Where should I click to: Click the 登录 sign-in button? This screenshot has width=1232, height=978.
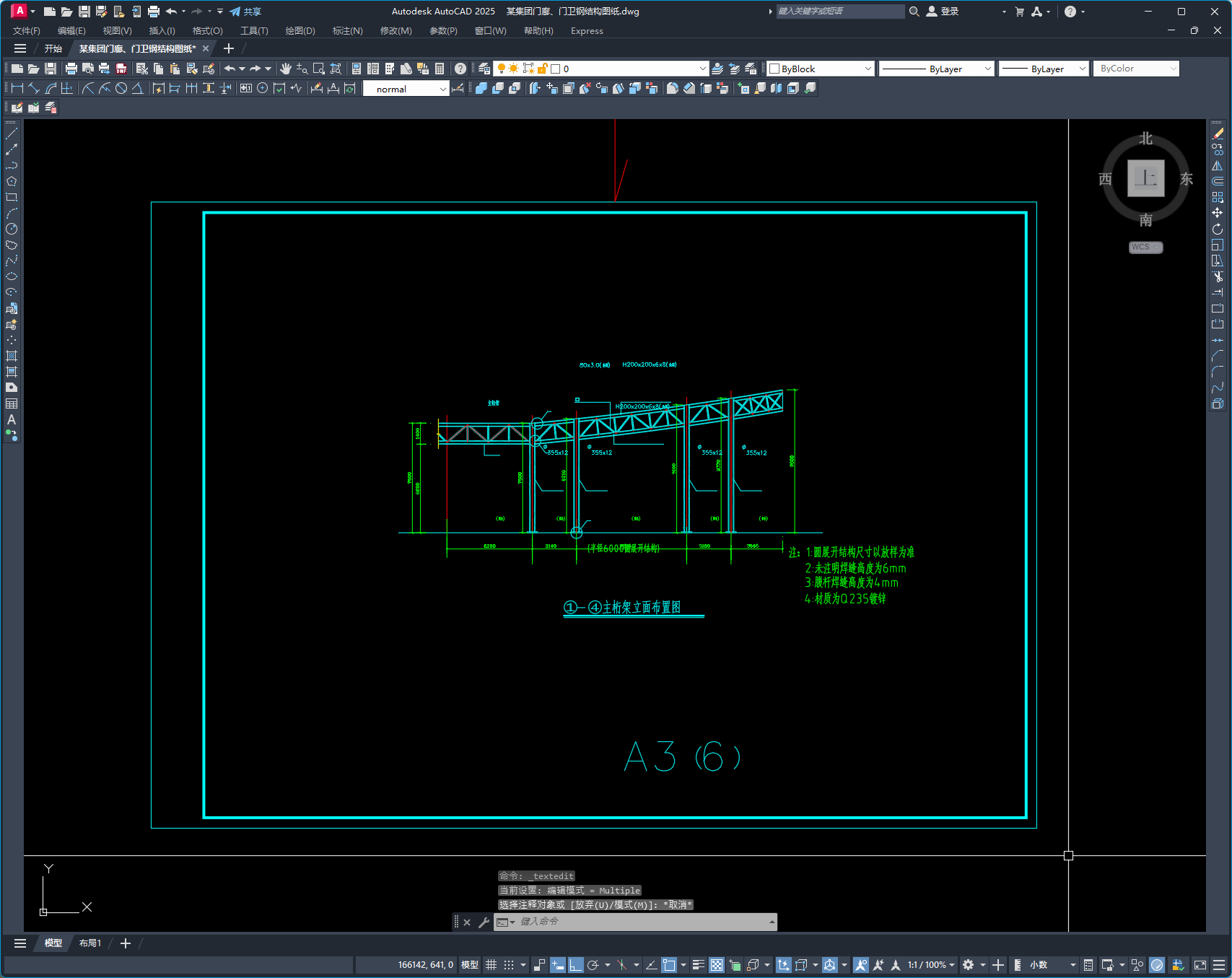[943, 12]
